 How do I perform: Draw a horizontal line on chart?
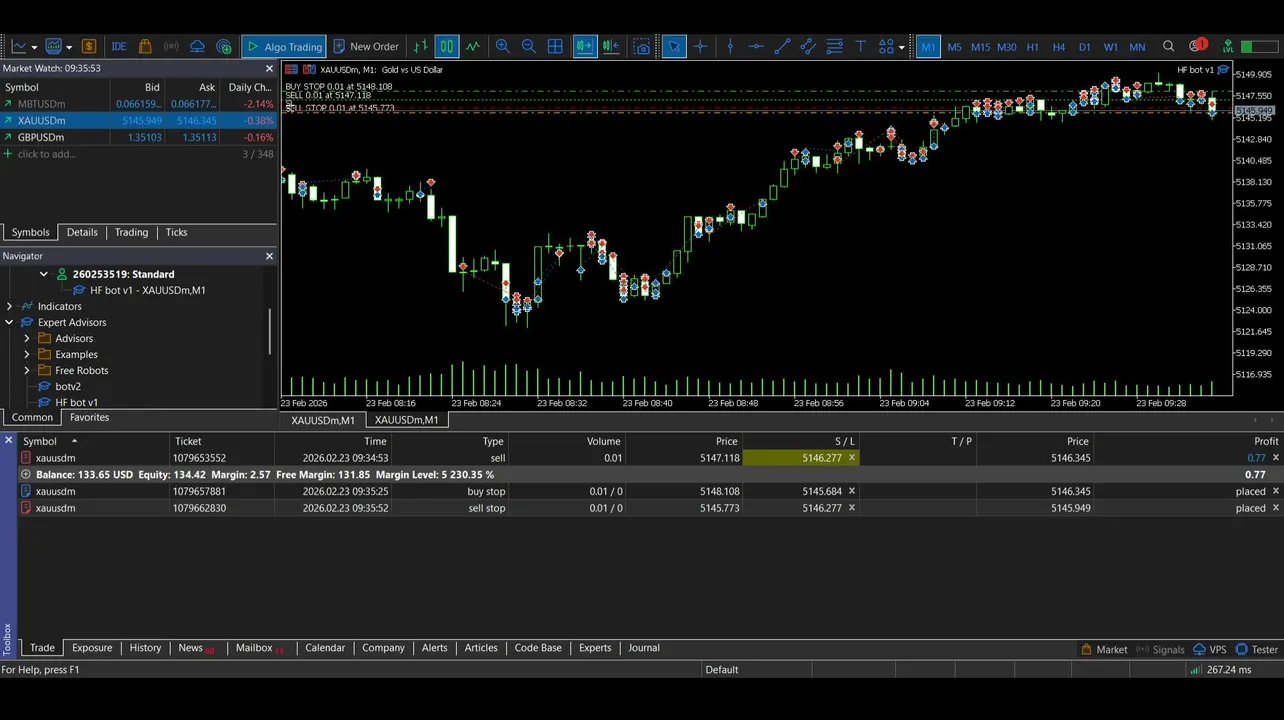click(x=756, y=46)
